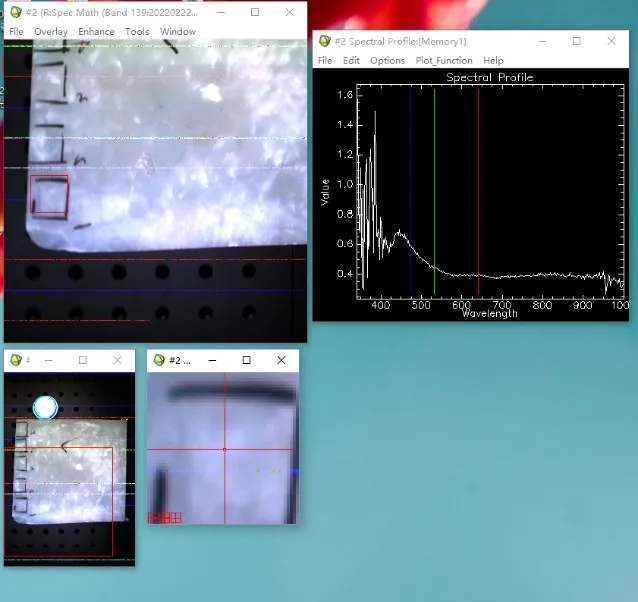Open the Tools menu in image window
The height and width of the screenshot is (602, 638).
137,32
